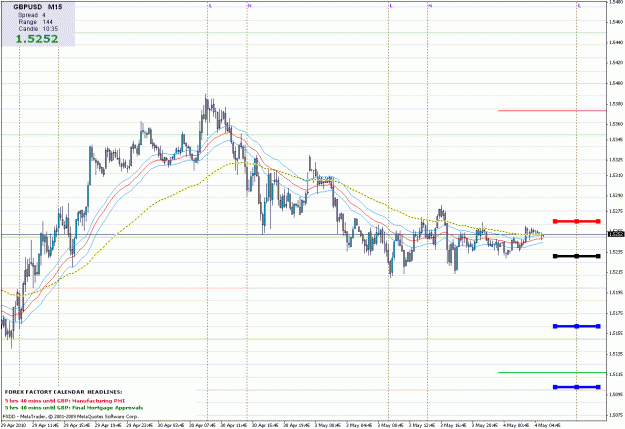Select the thin red horizontal line near 1.5380
This screenshot has height=429, width=625.
pos(552,110)
